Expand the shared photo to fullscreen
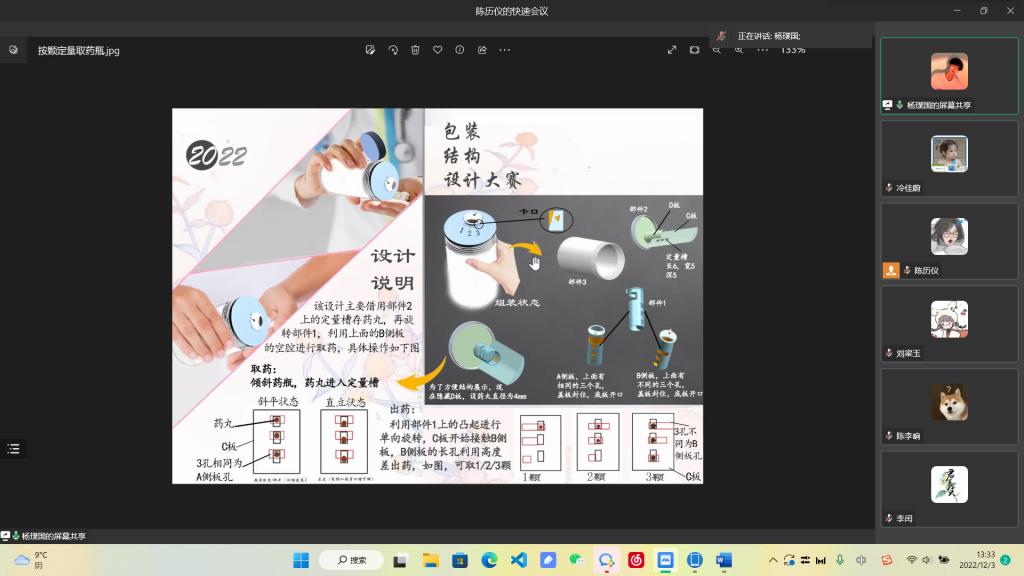This screenshot has width=1024, height=576. 672,50
